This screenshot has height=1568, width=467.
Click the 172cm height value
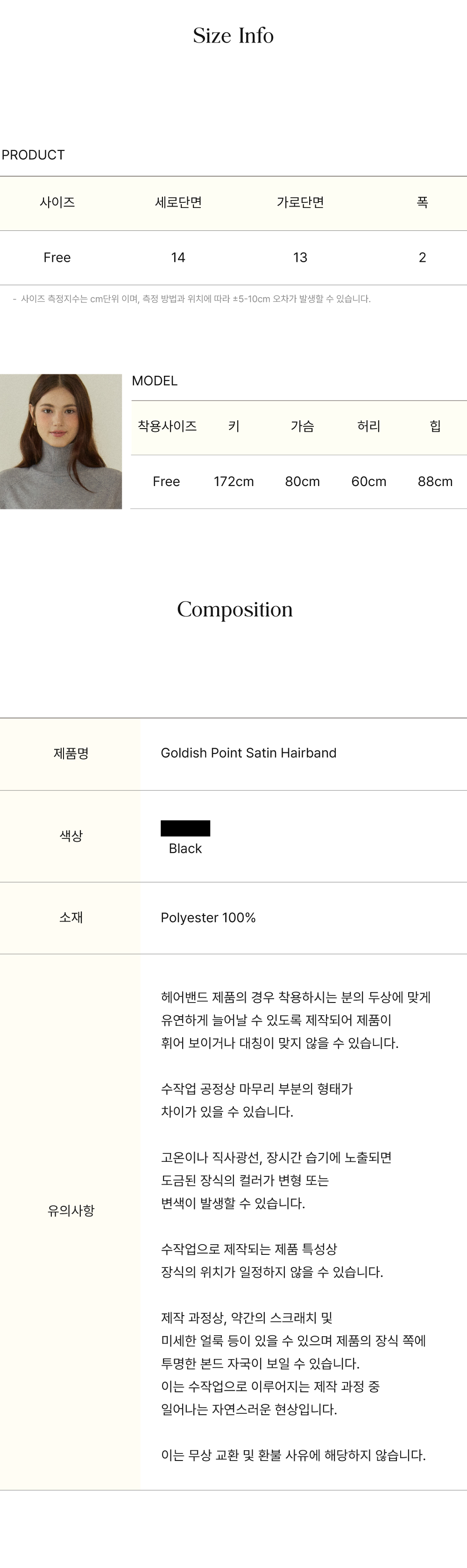tap(233, 481)
